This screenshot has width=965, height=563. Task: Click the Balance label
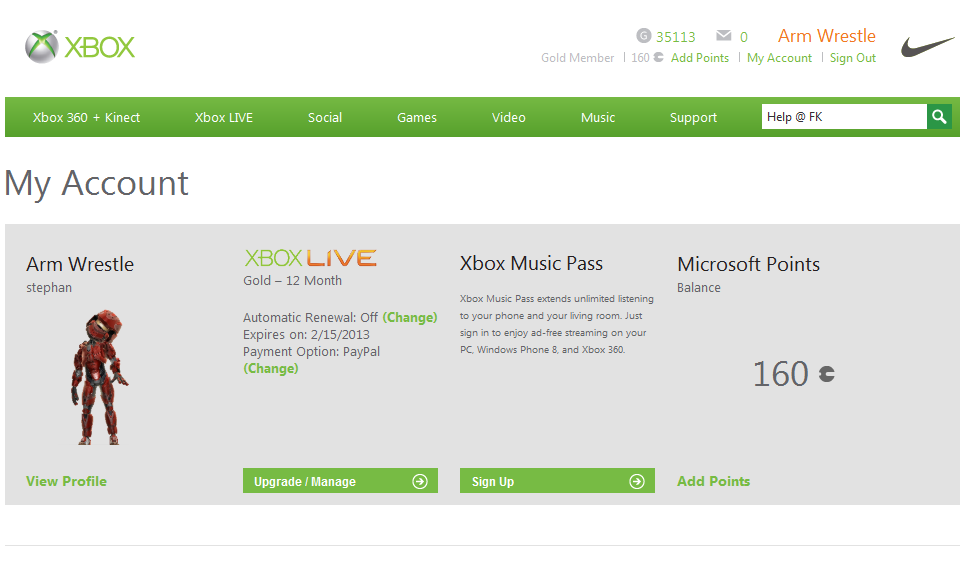click(699, 287)
